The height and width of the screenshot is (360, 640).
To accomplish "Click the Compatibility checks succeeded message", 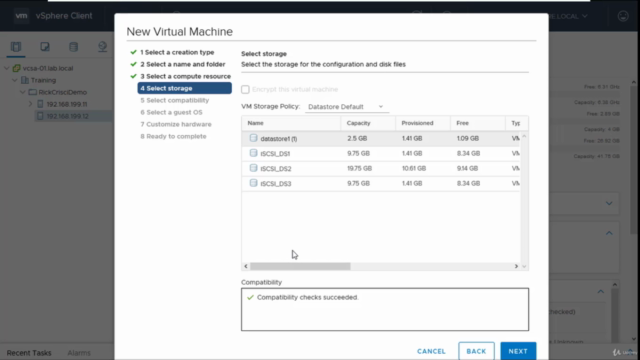I will click(307, 297).
